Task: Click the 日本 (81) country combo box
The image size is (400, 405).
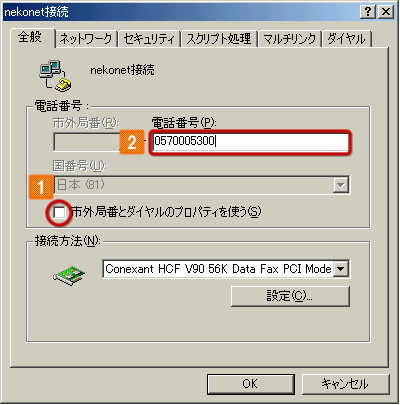Action: point(202,185)
